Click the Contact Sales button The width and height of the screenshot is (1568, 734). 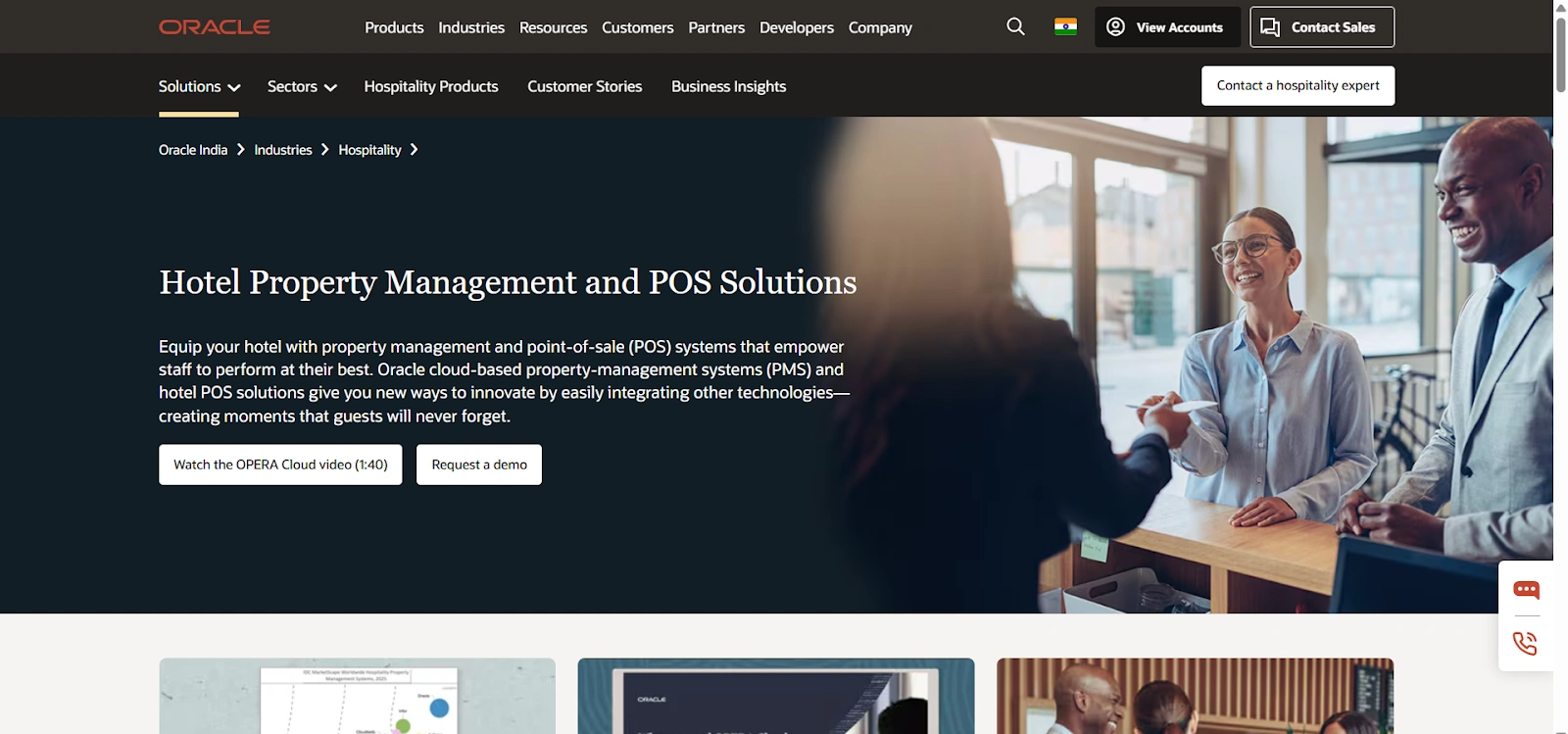pyautogui.click(x=1322, y=27)
